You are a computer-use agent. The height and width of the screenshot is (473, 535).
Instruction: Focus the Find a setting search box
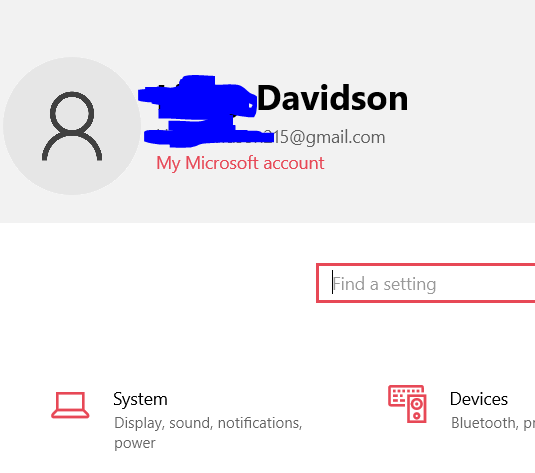pyautogui.click(x=425, y=283)
